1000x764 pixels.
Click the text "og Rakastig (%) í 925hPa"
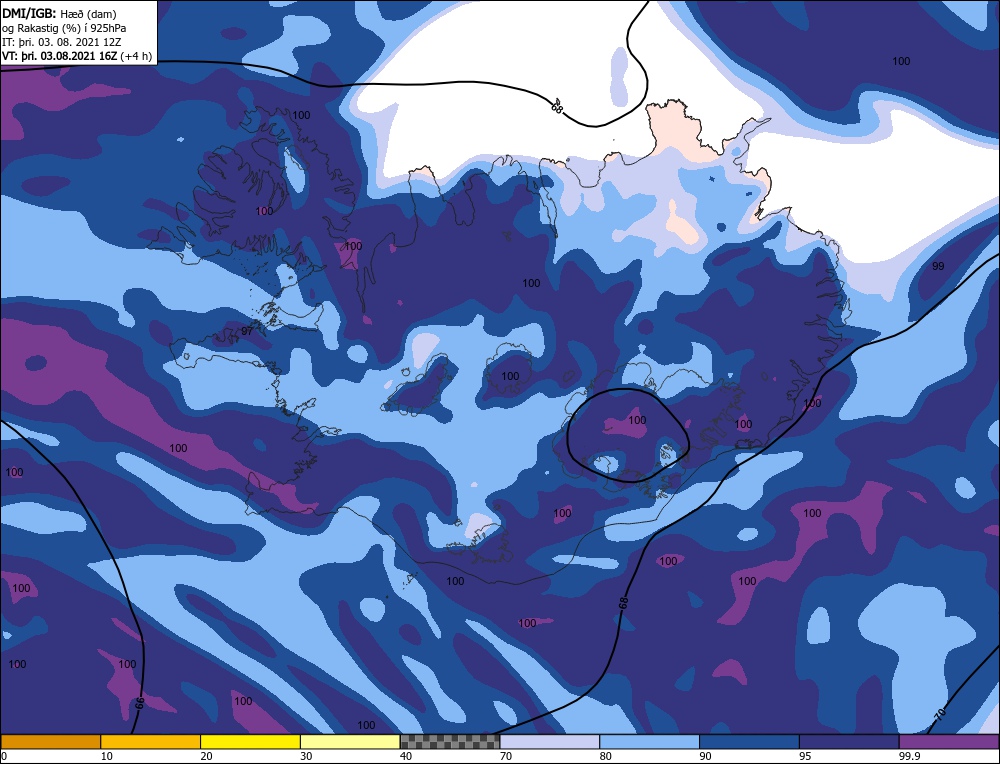click(64, 28)
